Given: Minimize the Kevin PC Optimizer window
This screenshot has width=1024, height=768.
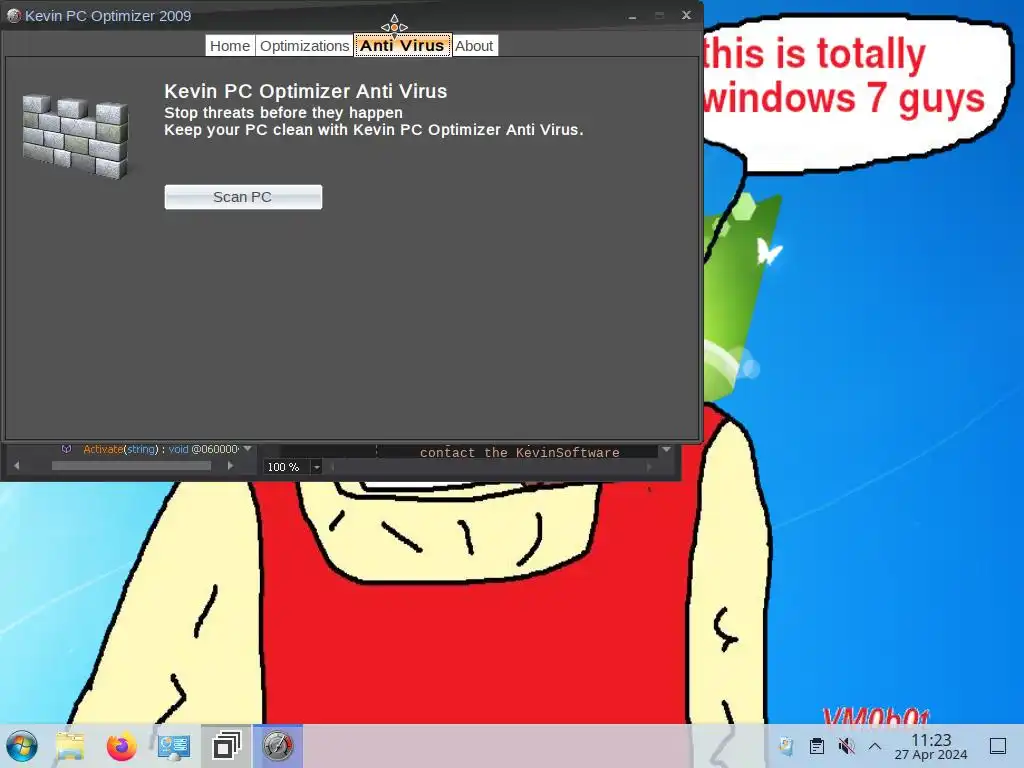Looking at the screenshot, I should tap(632, 16).
